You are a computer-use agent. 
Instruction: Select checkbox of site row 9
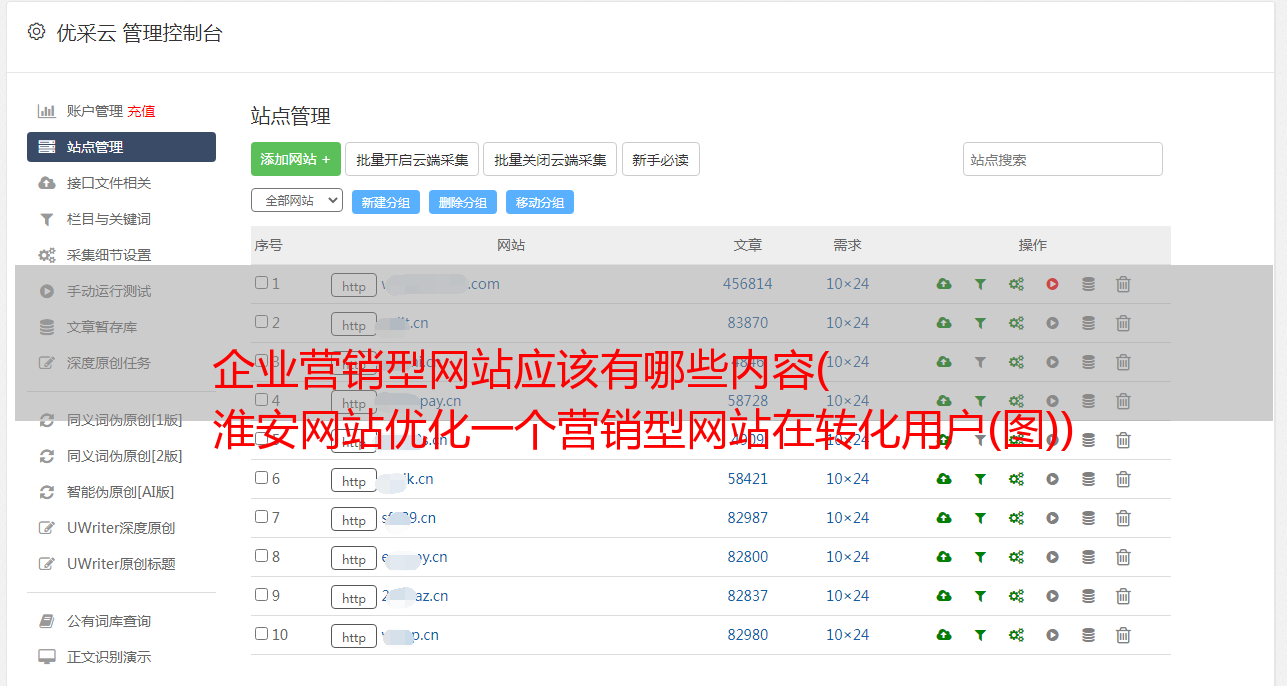point(261,595)
